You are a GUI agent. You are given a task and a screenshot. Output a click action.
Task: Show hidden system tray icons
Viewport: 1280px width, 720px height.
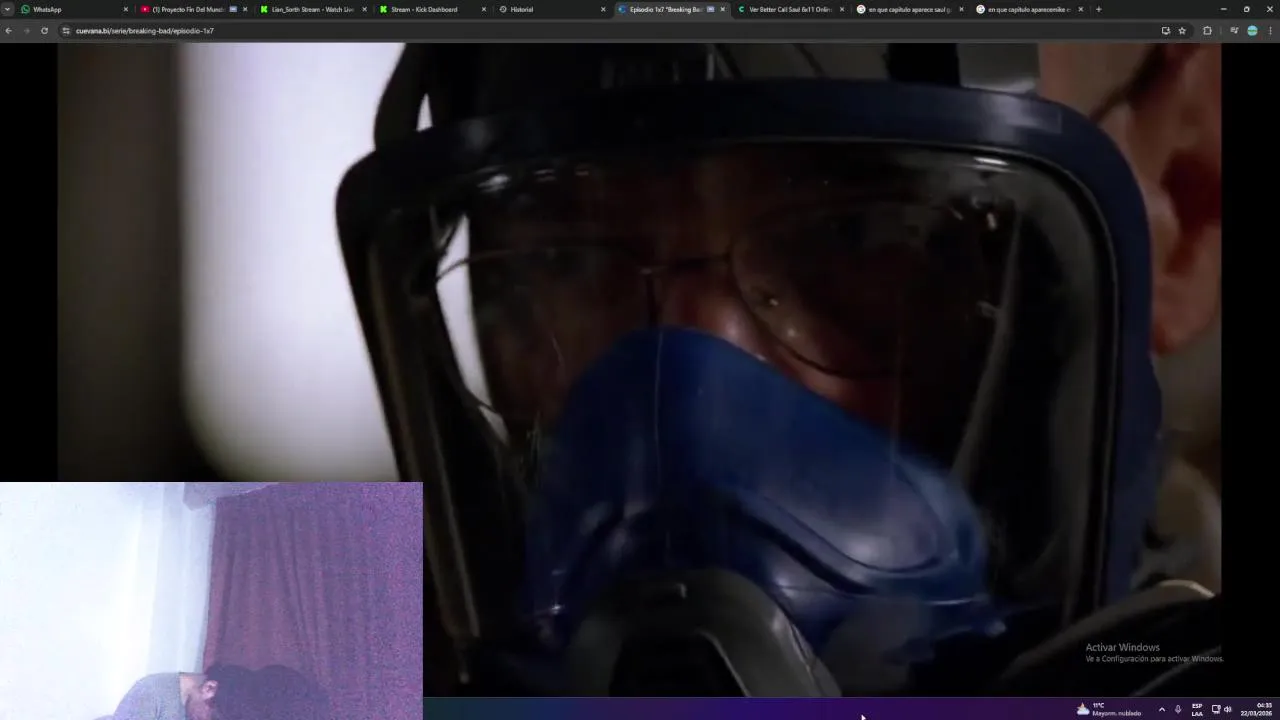pyautogui.click(x=1161, y=709)
